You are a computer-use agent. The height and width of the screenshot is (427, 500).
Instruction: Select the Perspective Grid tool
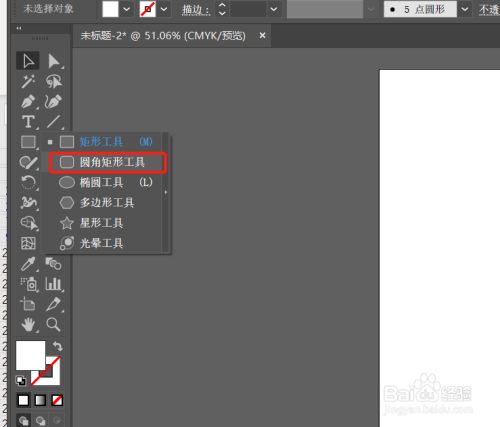coord(28,243)
